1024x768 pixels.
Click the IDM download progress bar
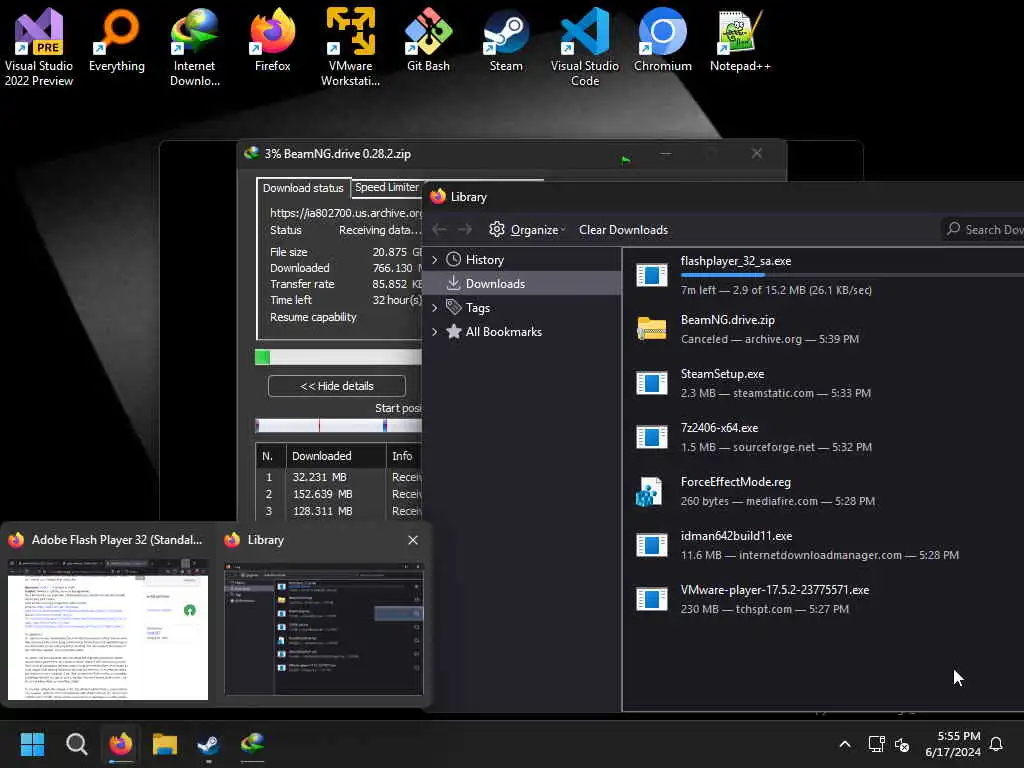click(x=338, y=357)
